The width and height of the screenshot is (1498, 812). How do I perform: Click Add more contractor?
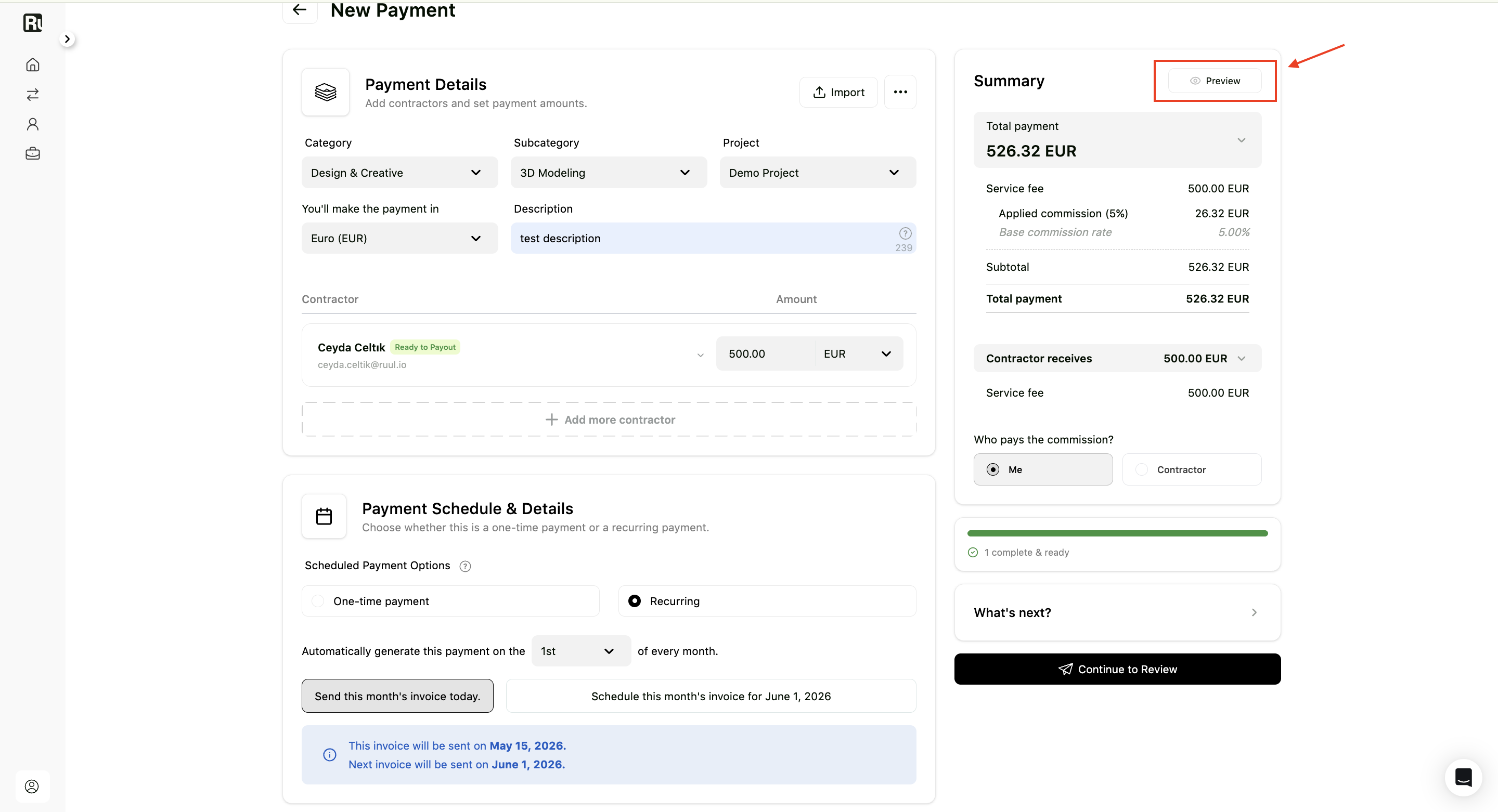click(x=609, y=420)
